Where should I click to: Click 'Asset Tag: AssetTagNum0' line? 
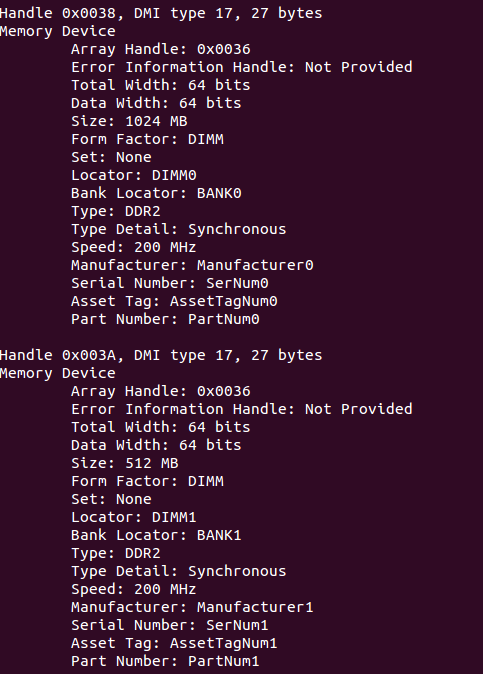174,301
